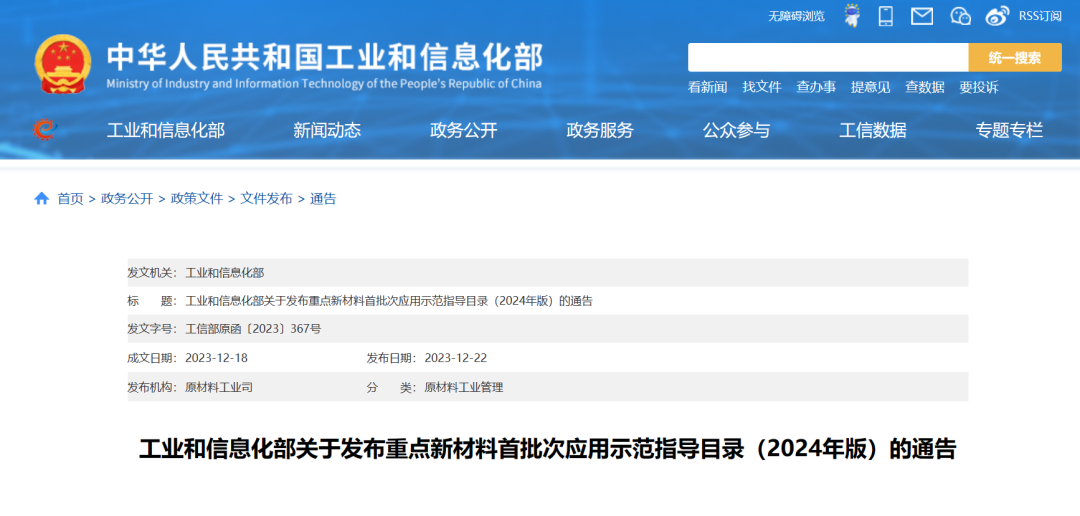Open the 找文件 quick link
The image size is (1080, 516).
click(x=762, y=87)
